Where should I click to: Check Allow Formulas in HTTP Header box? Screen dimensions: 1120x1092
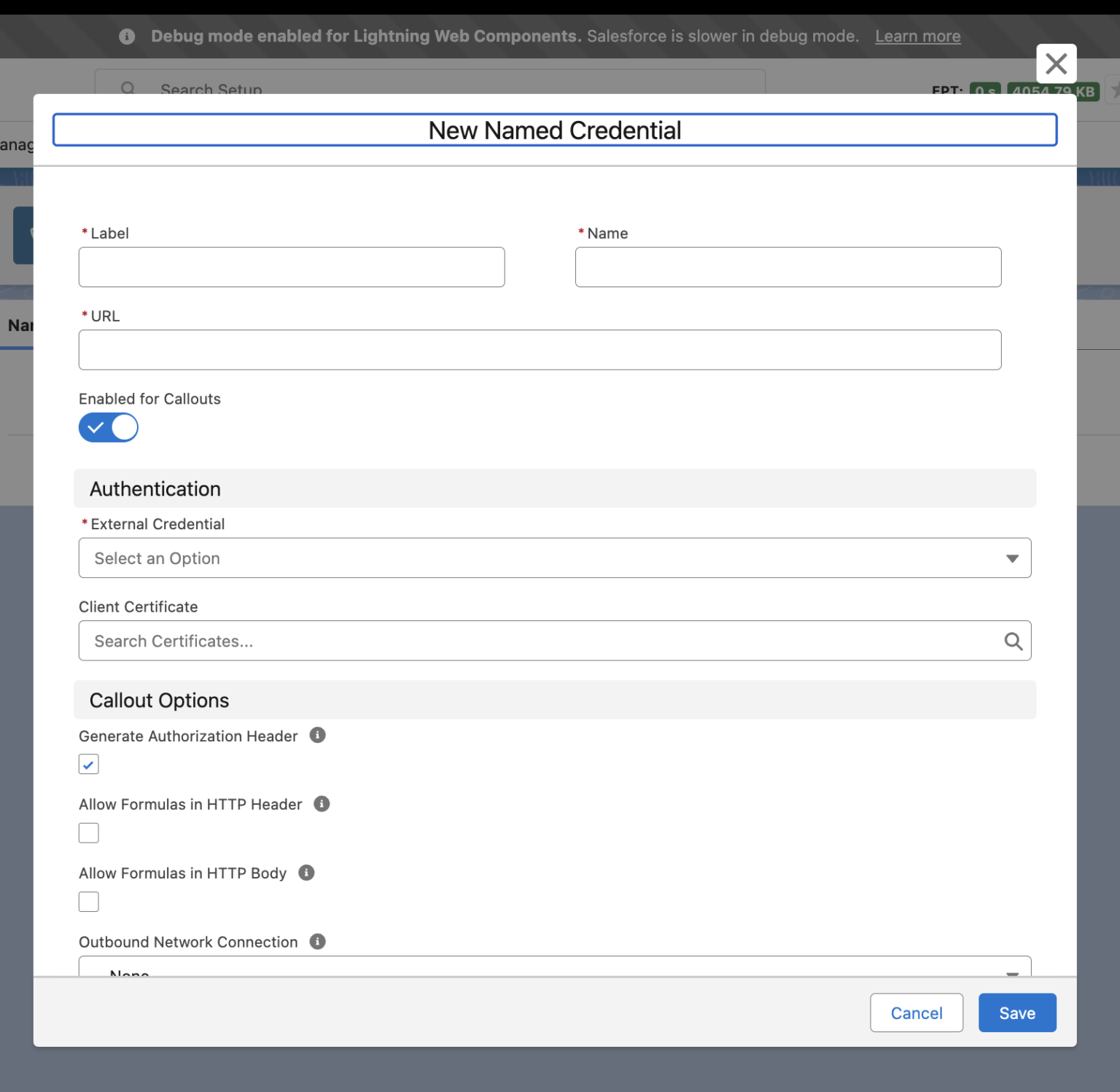[x=88, y=832]
